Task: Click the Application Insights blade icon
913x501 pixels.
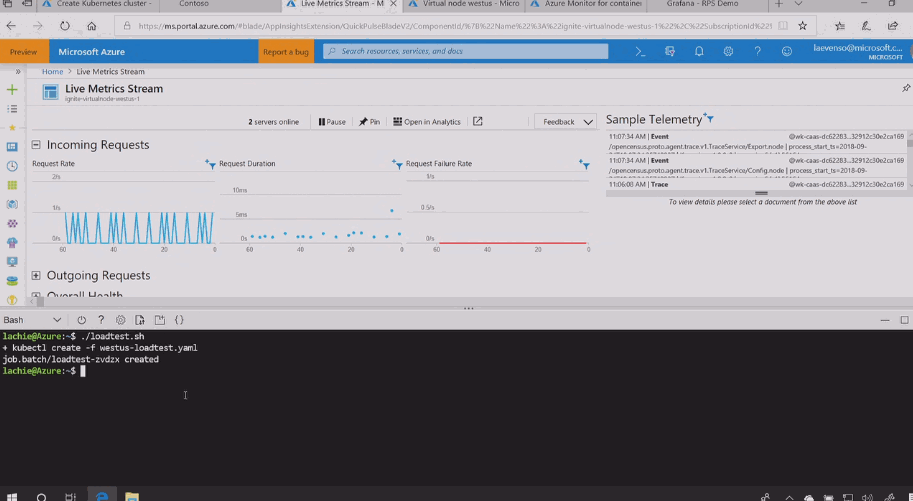Action: 51,92
